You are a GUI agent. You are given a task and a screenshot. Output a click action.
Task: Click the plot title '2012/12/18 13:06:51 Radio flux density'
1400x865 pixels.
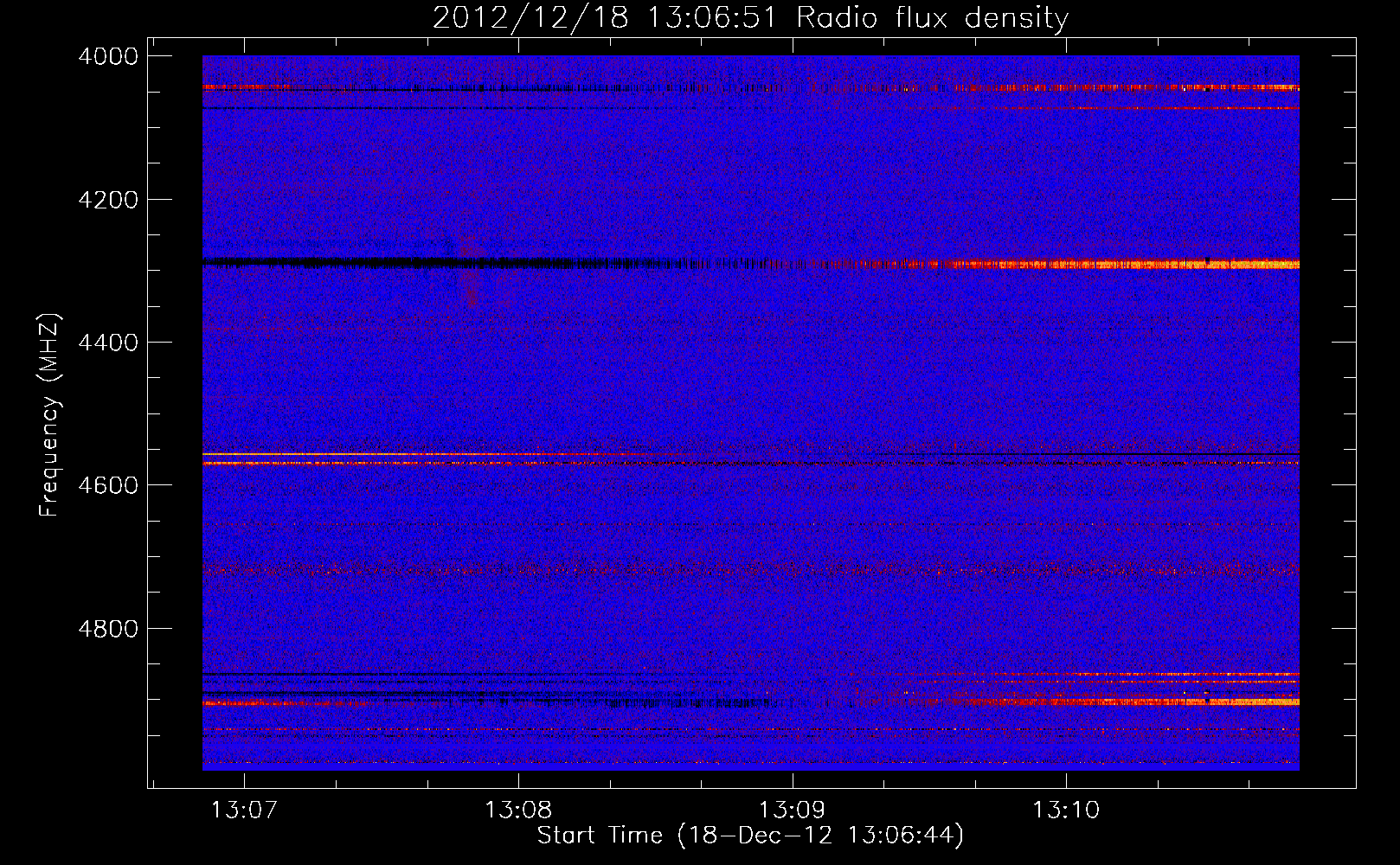coord(750,18)
